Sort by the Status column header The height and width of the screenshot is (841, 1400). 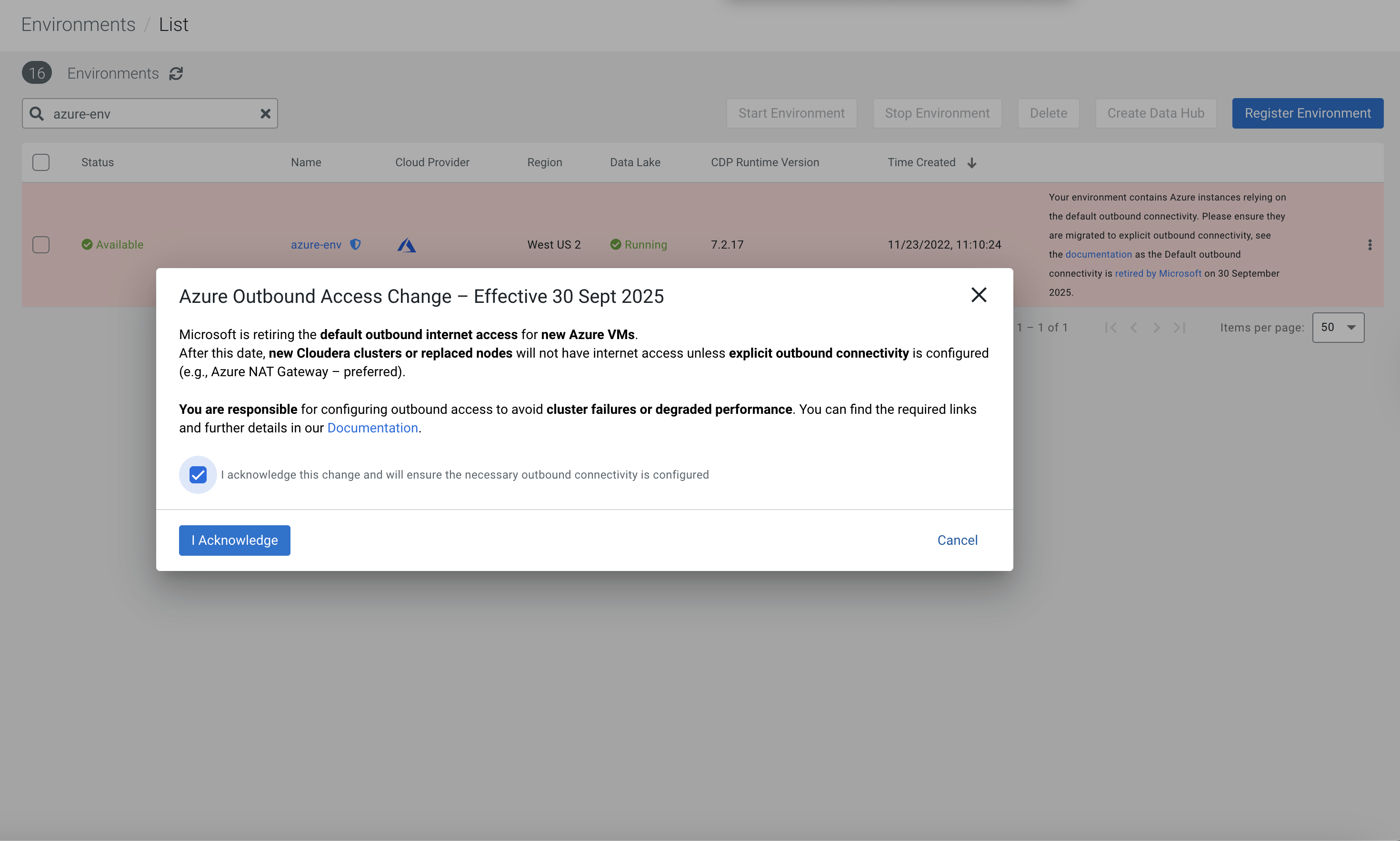(98, 163)
